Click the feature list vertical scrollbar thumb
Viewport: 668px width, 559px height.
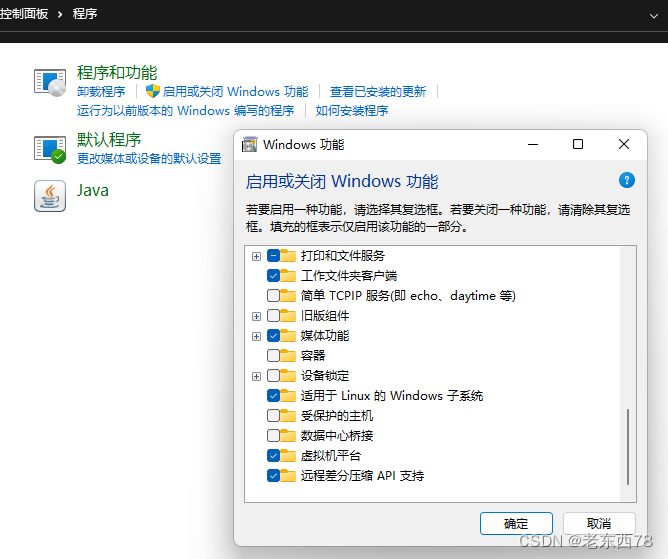628,447
